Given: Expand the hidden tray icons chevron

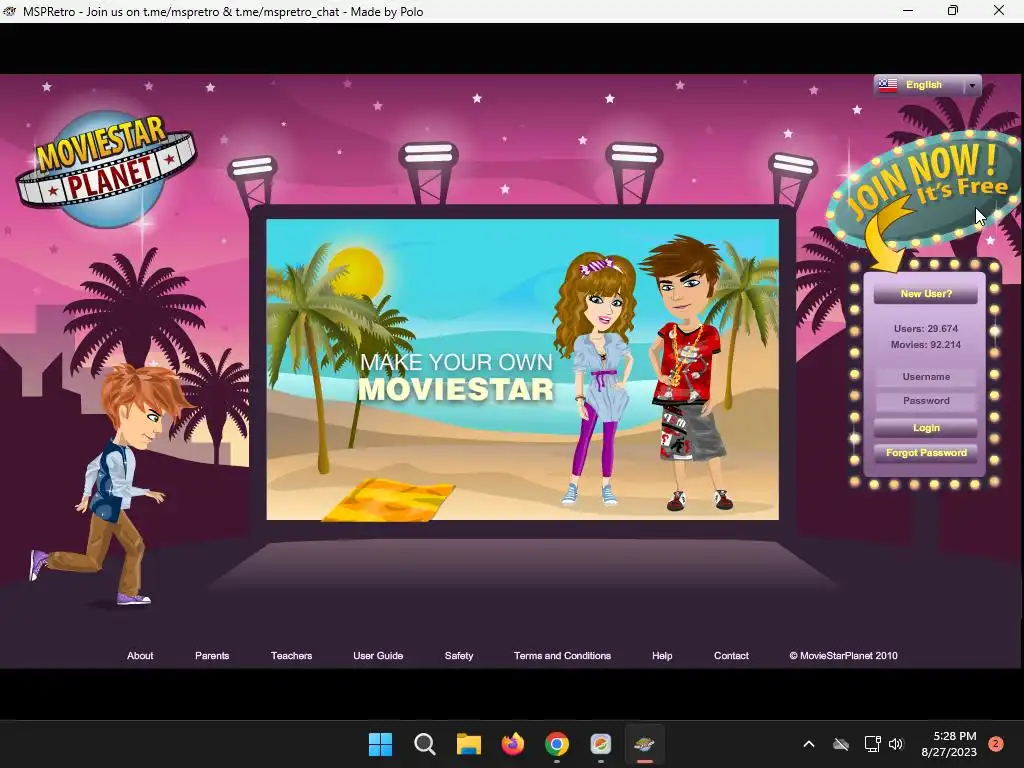Looking at the screenshot, I should [x=808, y=744].
